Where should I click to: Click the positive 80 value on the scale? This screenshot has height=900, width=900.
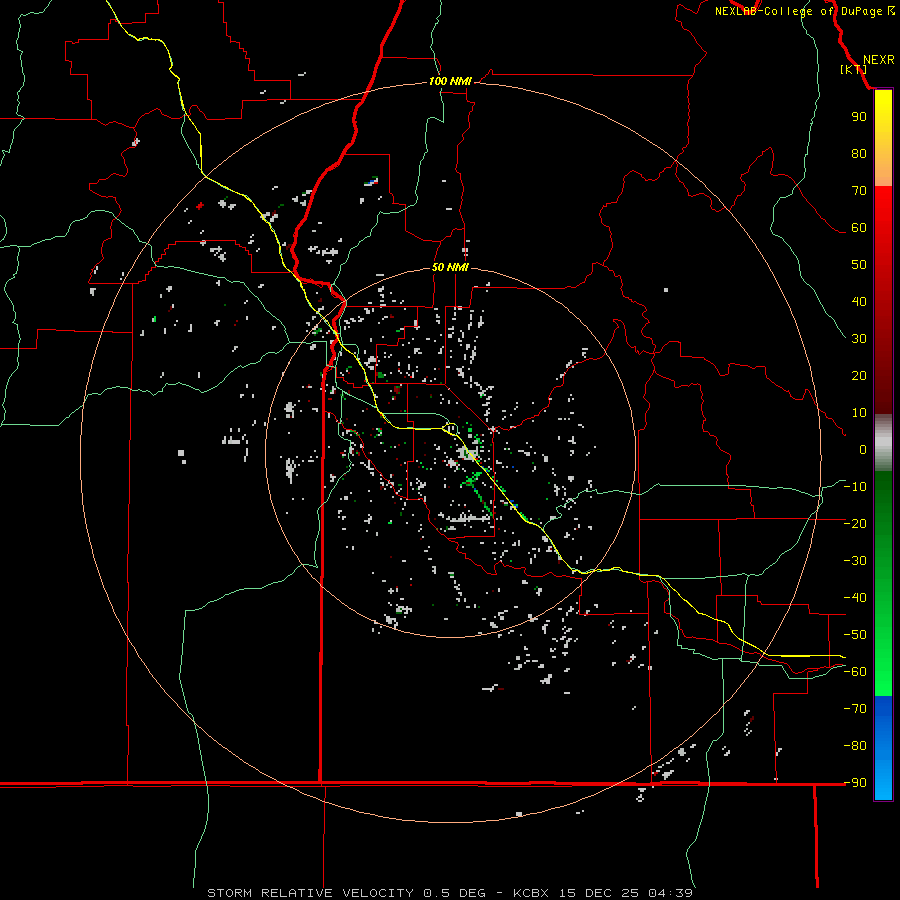tap(859, 153)
